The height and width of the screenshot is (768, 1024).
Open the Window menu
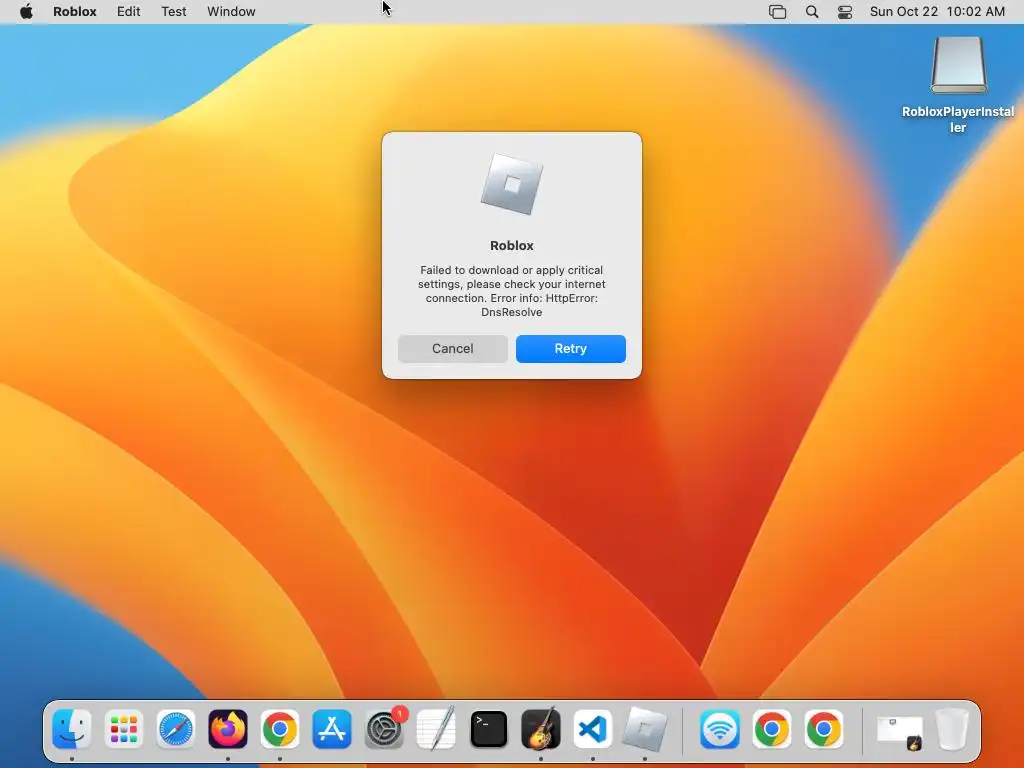point(231,12)
